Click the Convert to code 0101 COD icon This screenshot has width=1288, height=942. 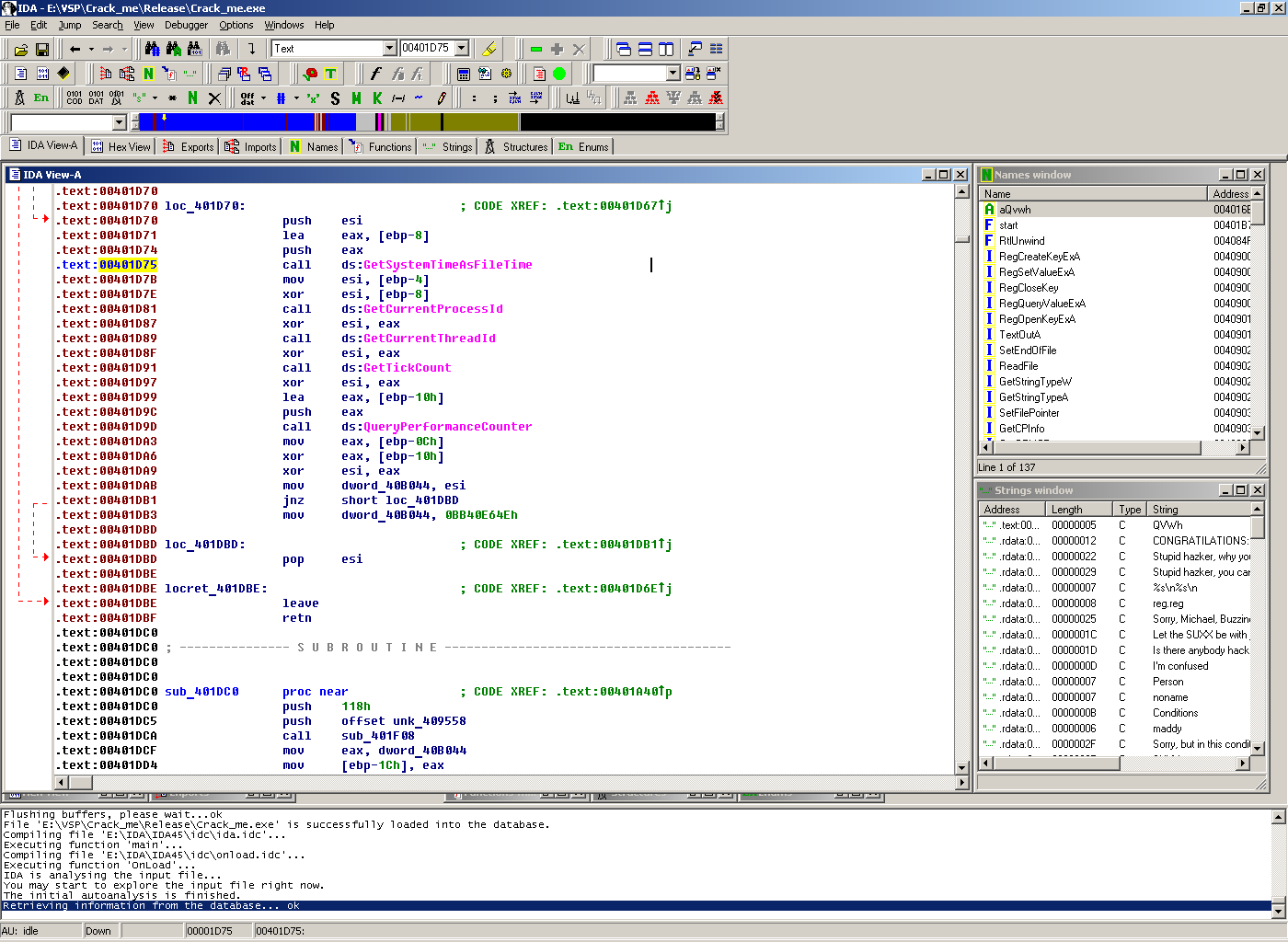(x=75, y=98)
